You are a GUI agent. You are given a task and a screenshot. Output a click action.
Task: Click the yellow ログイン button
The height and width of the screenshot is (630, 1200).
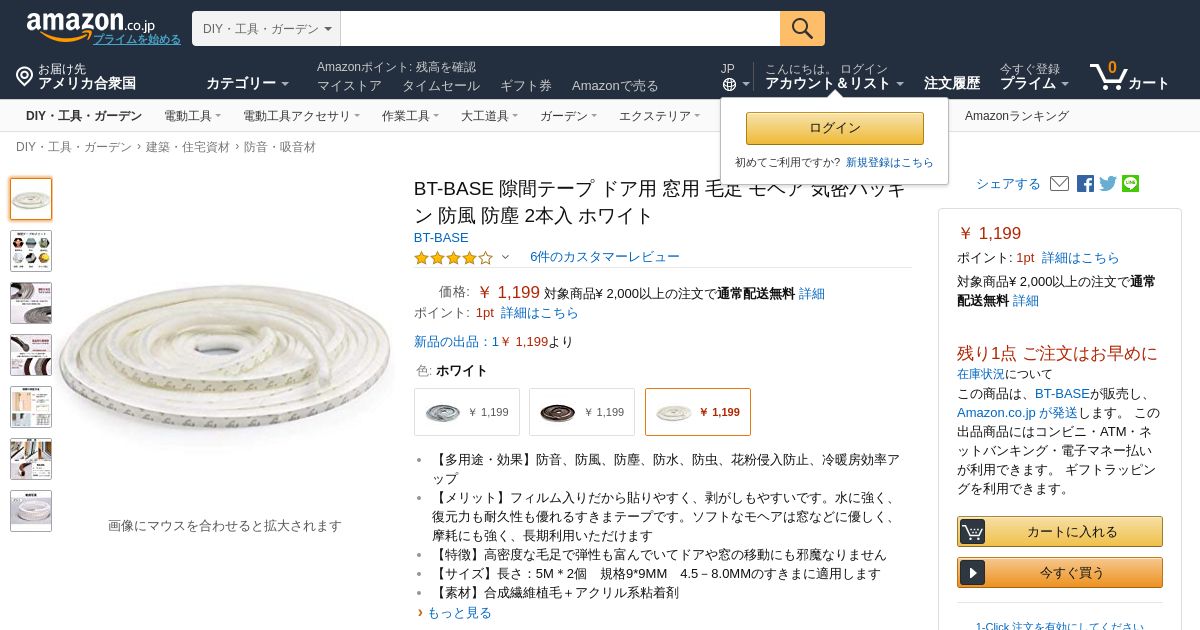click(835, 128)
